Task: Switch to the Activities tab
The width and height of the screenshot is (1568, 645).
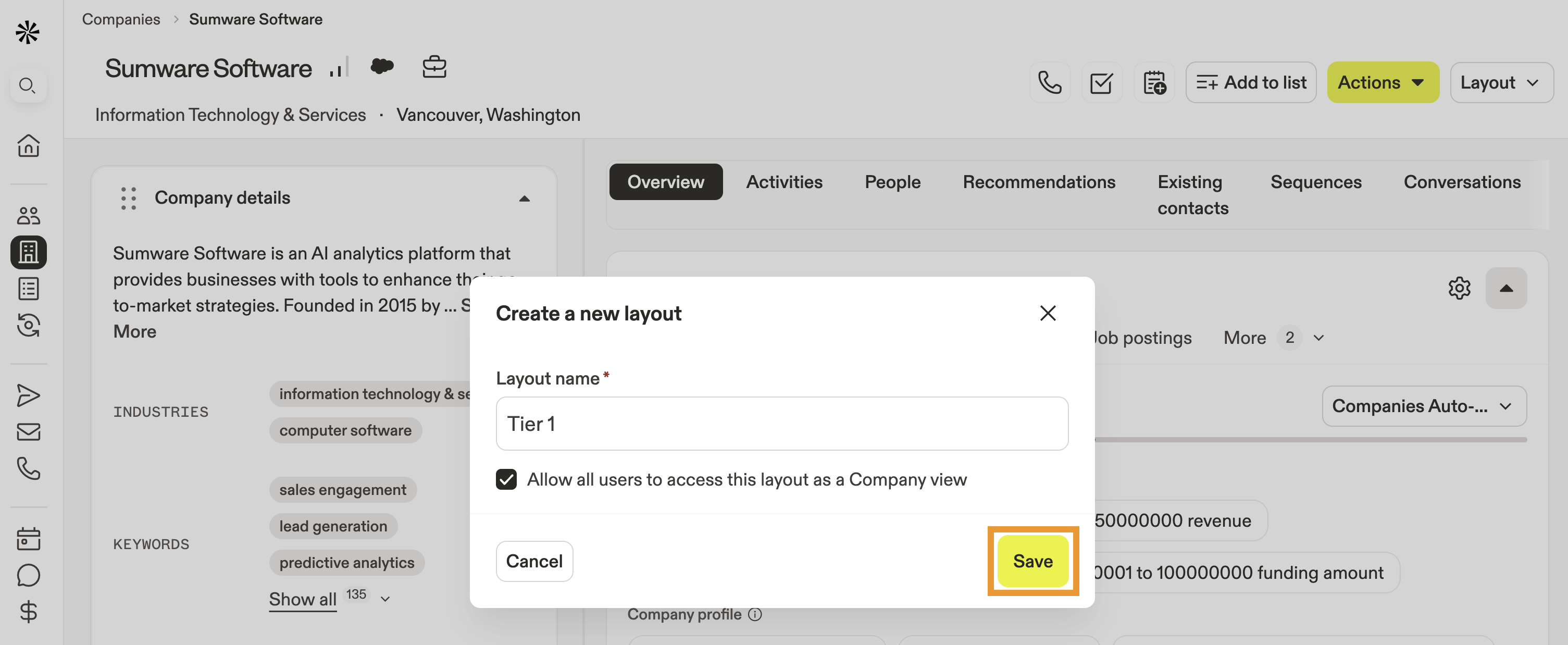Action: click(784, 181)
